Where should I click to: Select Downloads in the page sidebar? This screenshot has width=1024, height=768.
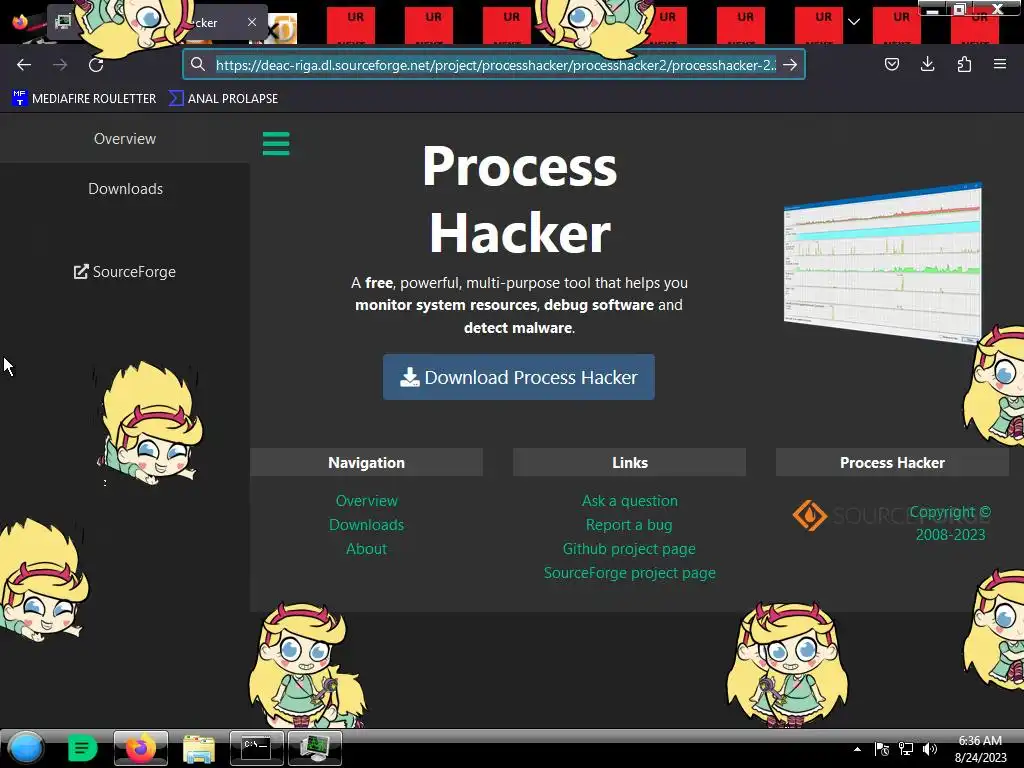125,189
